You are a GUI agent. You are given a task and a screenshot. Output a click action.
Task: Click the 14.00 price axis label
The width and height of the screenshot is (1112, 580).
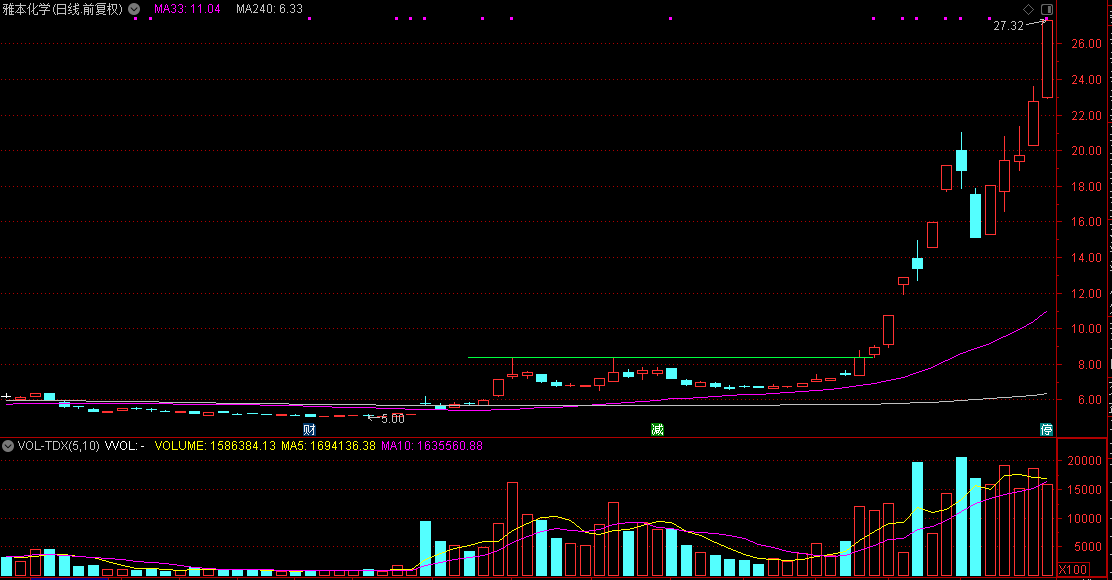pyautogui.click(x=1086, y=258)
